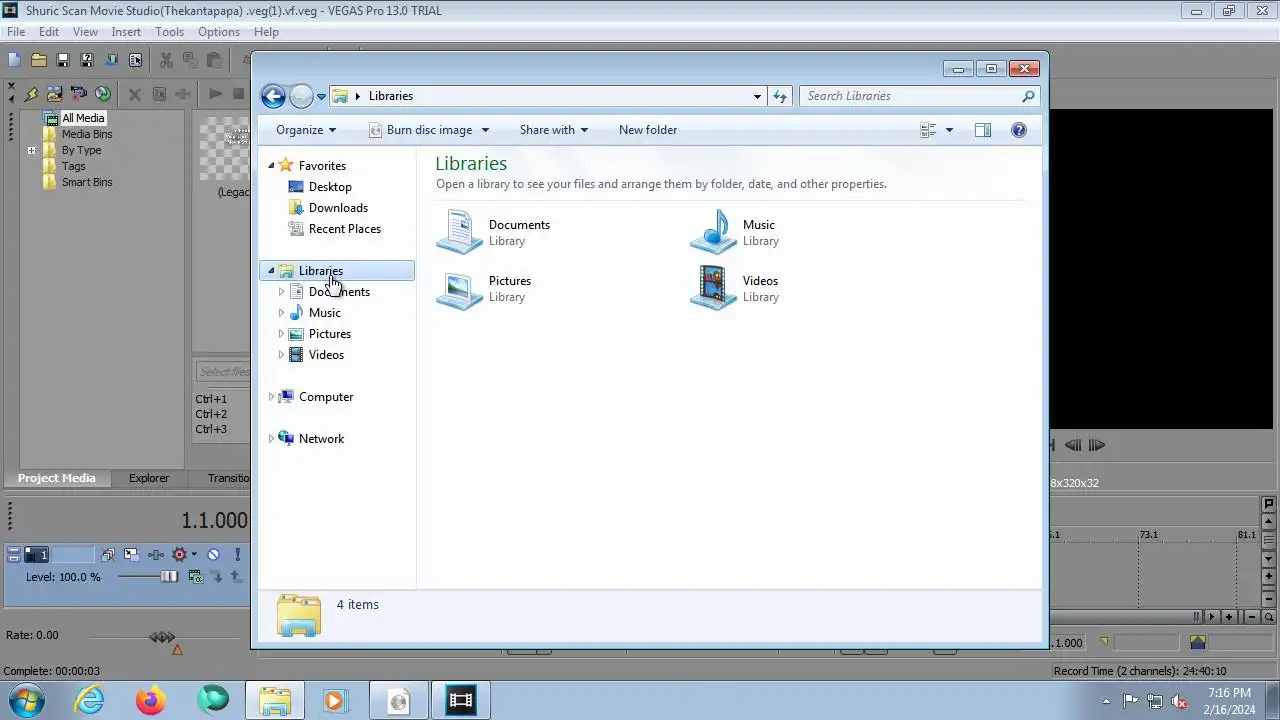Image resolution: width=1280 pixels, height=720 pixels.
Task: Open the Videos library icon in main pane
Action: pos(713,288)
